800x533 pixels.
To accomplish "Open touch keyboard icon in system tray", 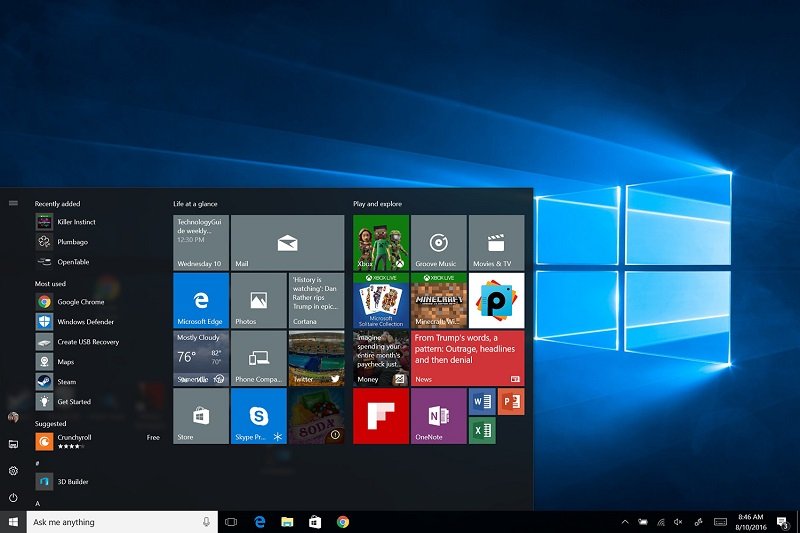I will pyautogui.click(x=720, y=522).
